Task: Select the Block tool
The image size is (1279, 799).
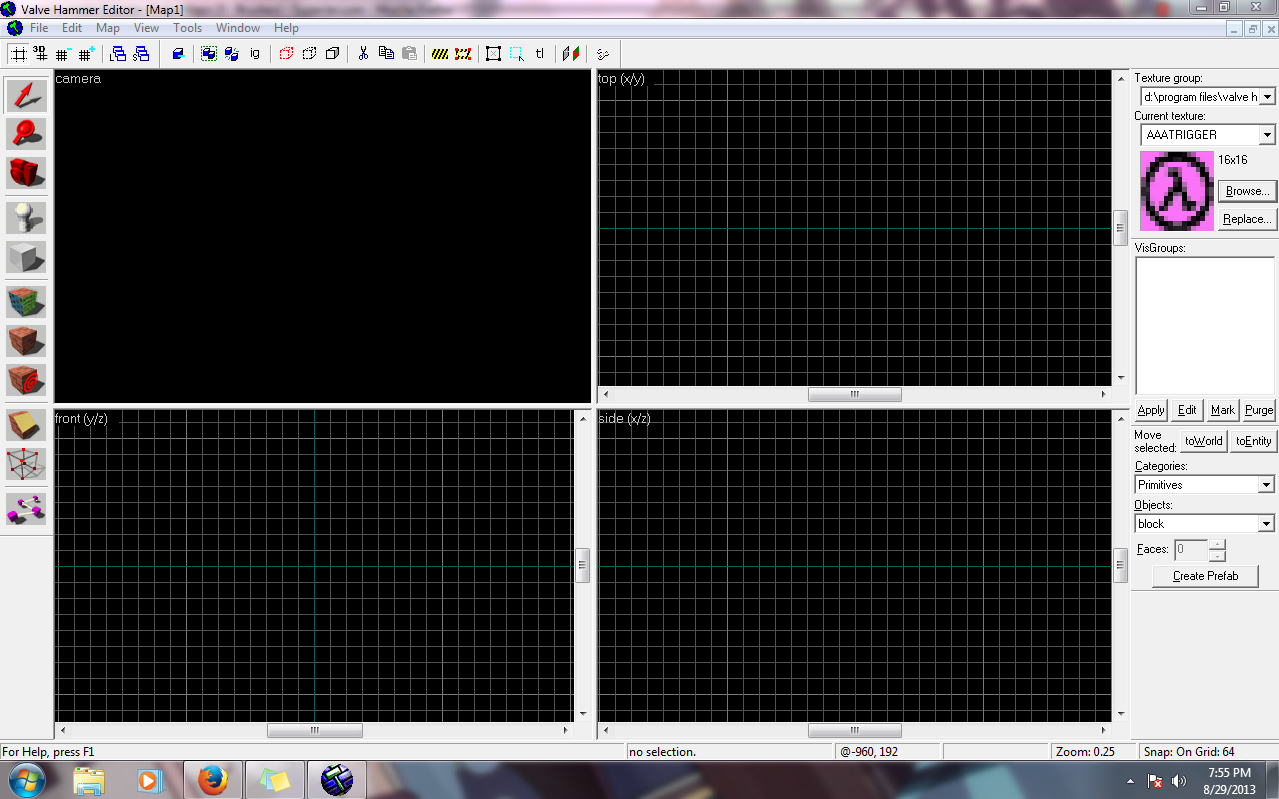Action: (x=27, y=256)
